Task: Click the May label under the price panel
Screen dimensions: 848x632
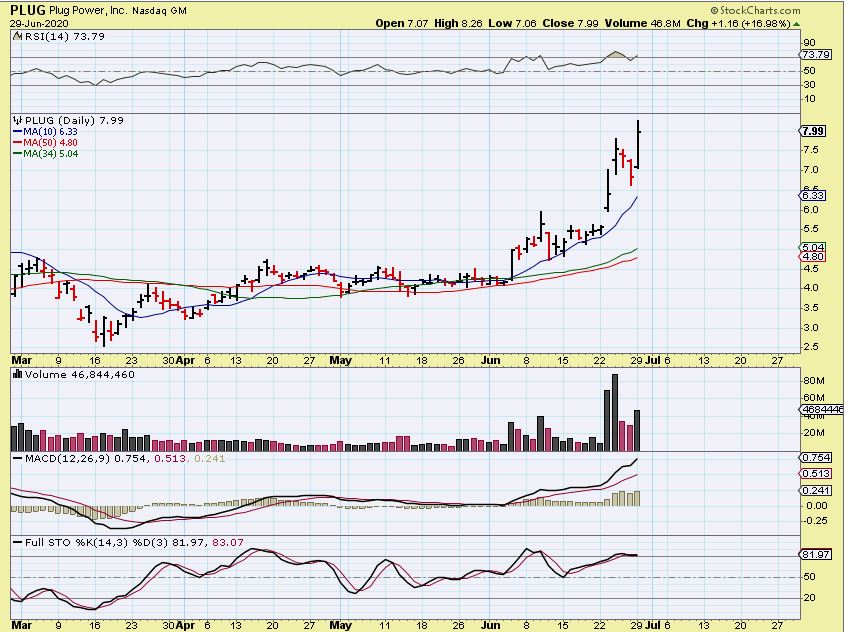Action: 340,360
